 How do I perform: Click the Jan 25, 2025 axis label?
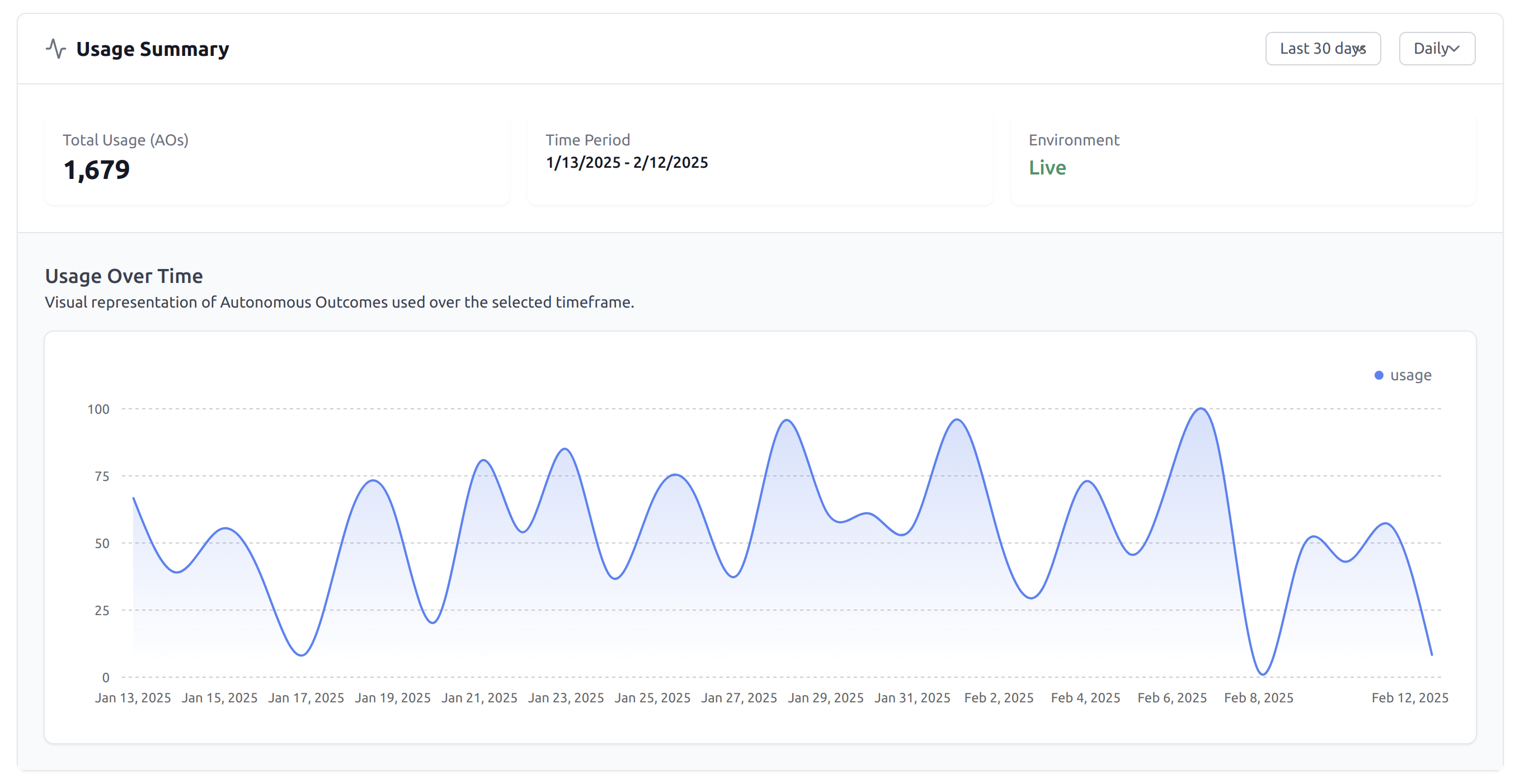click(652, 698)
